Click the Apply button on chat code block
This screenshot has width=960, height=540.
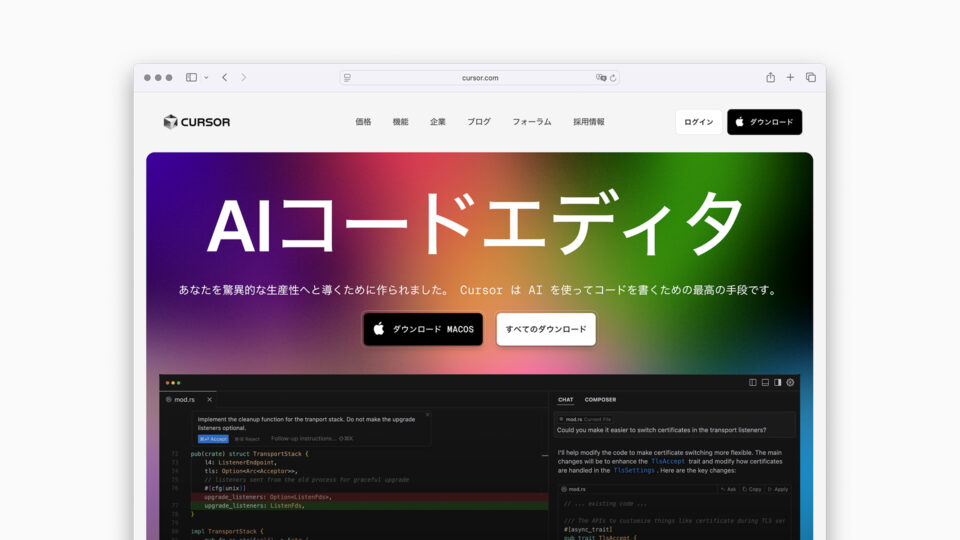click(778, 489)
